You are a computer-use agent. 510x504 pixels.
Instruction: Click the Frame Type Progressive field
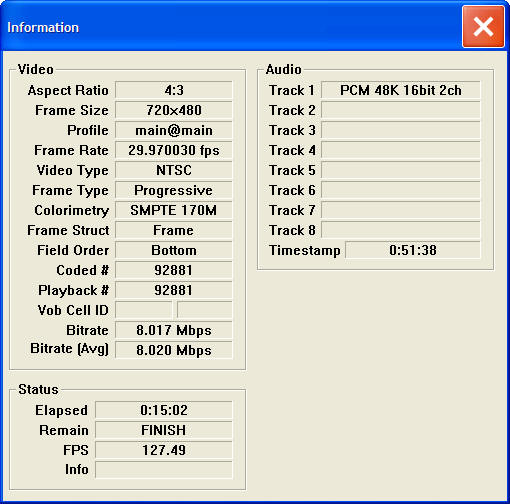click(174, 190)
